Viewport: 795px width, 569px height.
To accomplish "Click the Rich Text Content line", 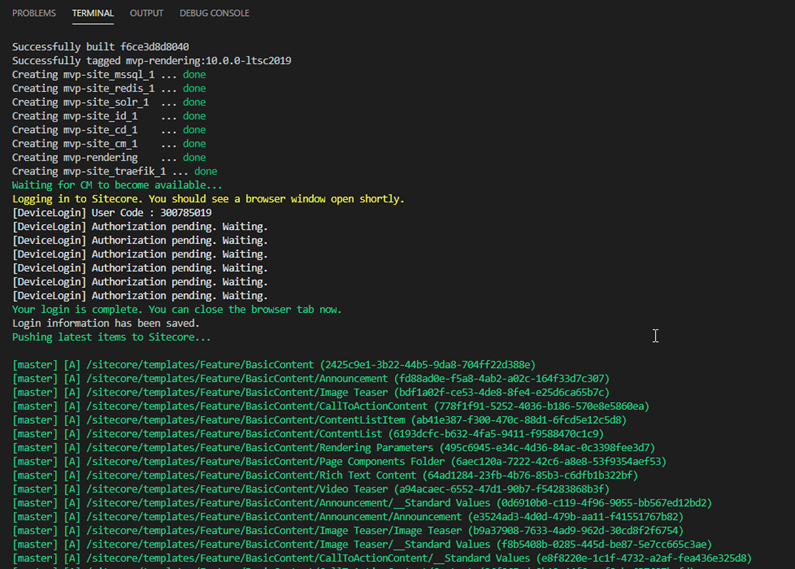I will pyautogui.click(x=325, y=476).
